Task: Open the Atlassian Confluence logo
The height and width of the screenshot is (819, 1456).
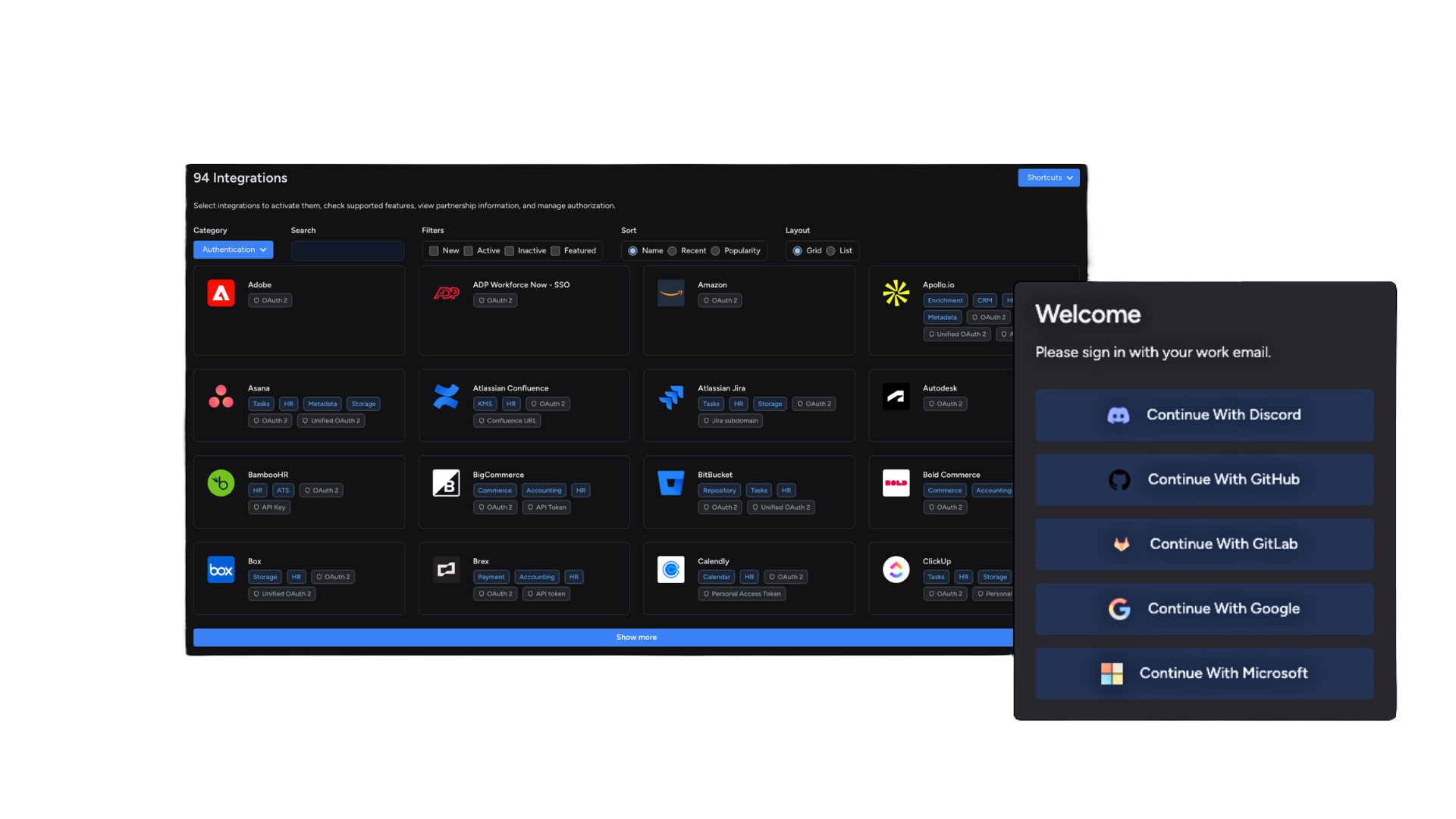Action: click(446, 396)
